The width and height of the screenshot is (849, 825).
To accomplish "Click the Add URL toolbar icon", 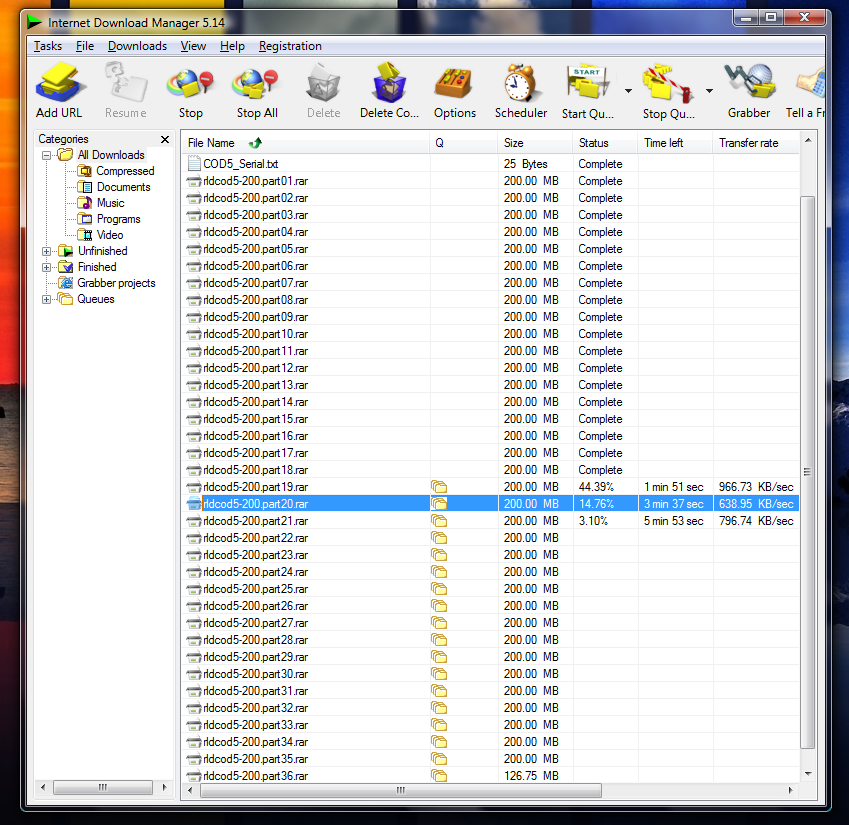I will (x=58, y=82).
